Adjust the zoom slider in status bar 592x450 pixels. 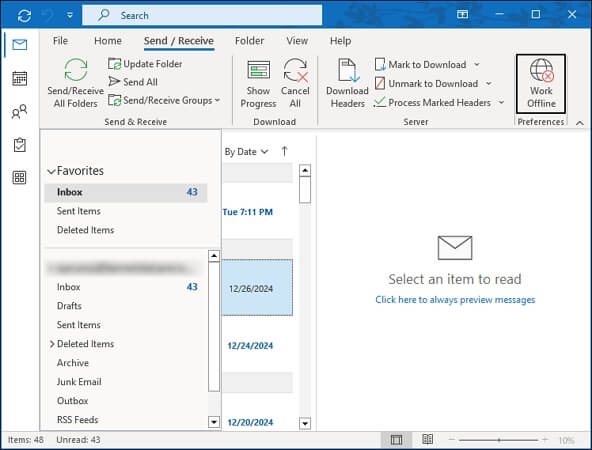499,440
